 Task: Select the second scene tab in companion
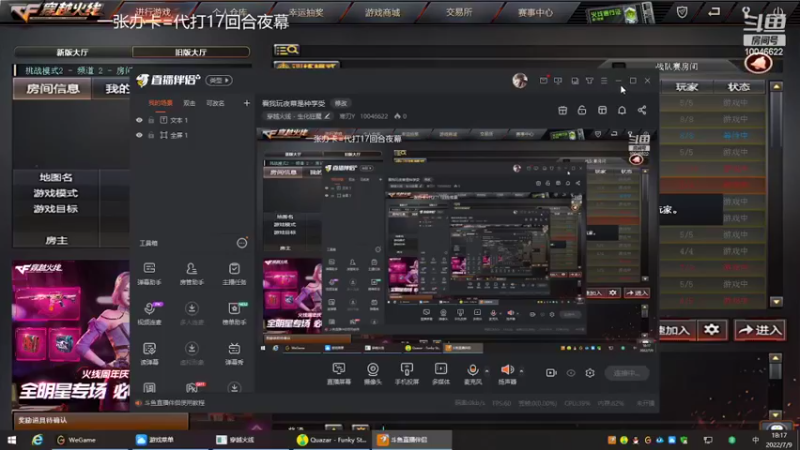189,103
